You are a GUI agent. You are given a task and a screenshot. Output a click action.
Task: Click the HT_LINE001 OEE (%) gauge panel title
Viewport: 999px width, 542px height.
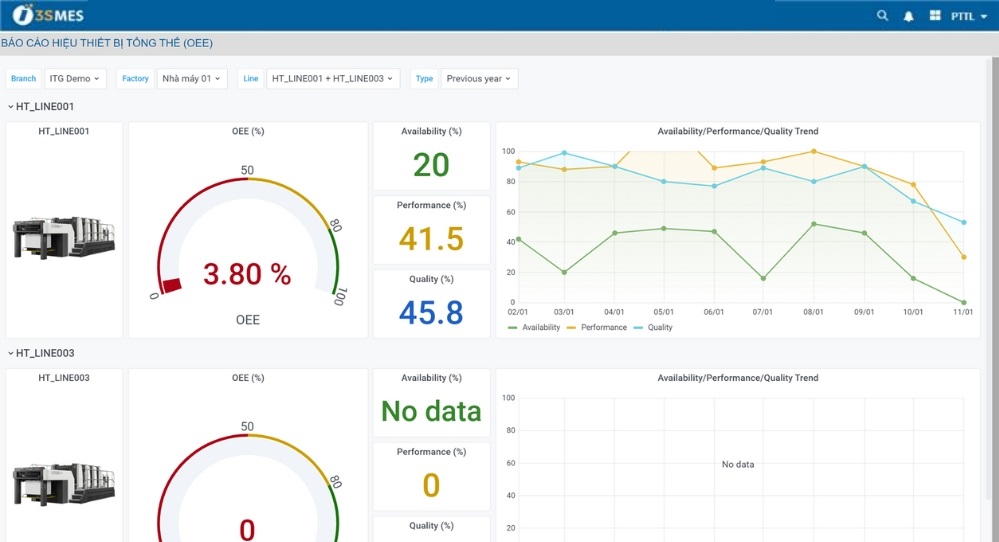[x=247, y=131]
